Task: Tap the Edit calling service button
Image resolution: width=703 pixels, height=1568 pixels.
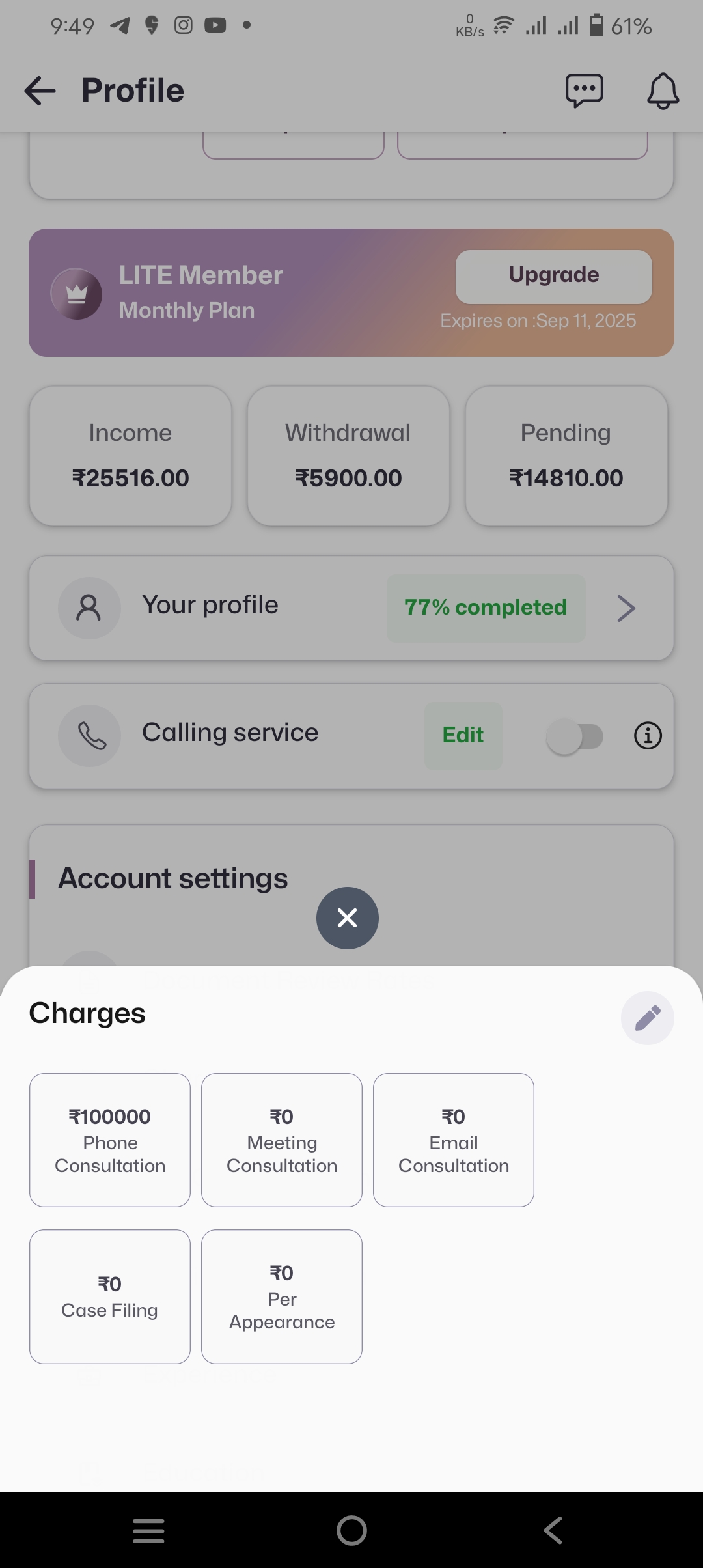Action: pos(463,735)
